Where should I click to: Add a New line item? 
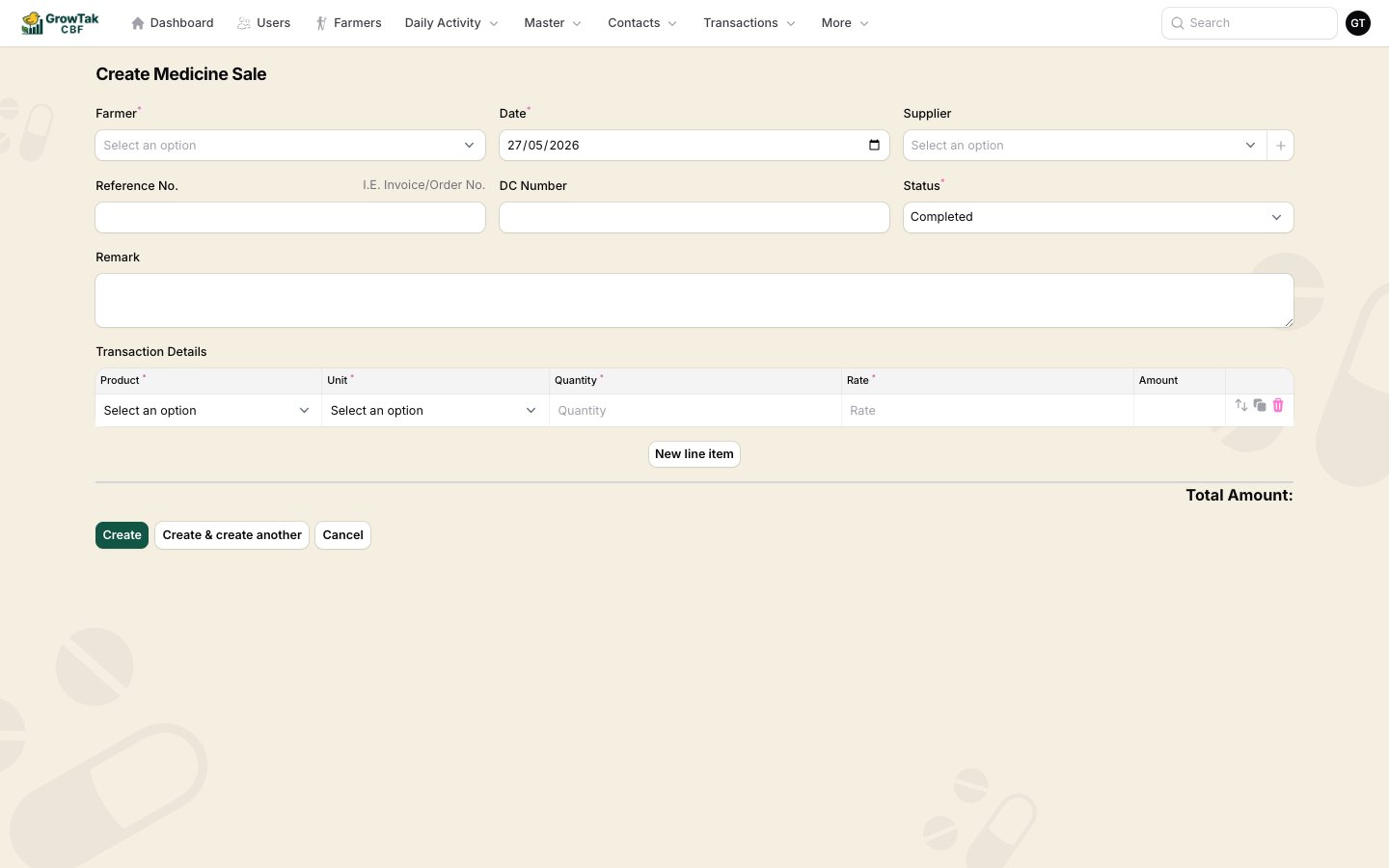click(x=694, y=454)
